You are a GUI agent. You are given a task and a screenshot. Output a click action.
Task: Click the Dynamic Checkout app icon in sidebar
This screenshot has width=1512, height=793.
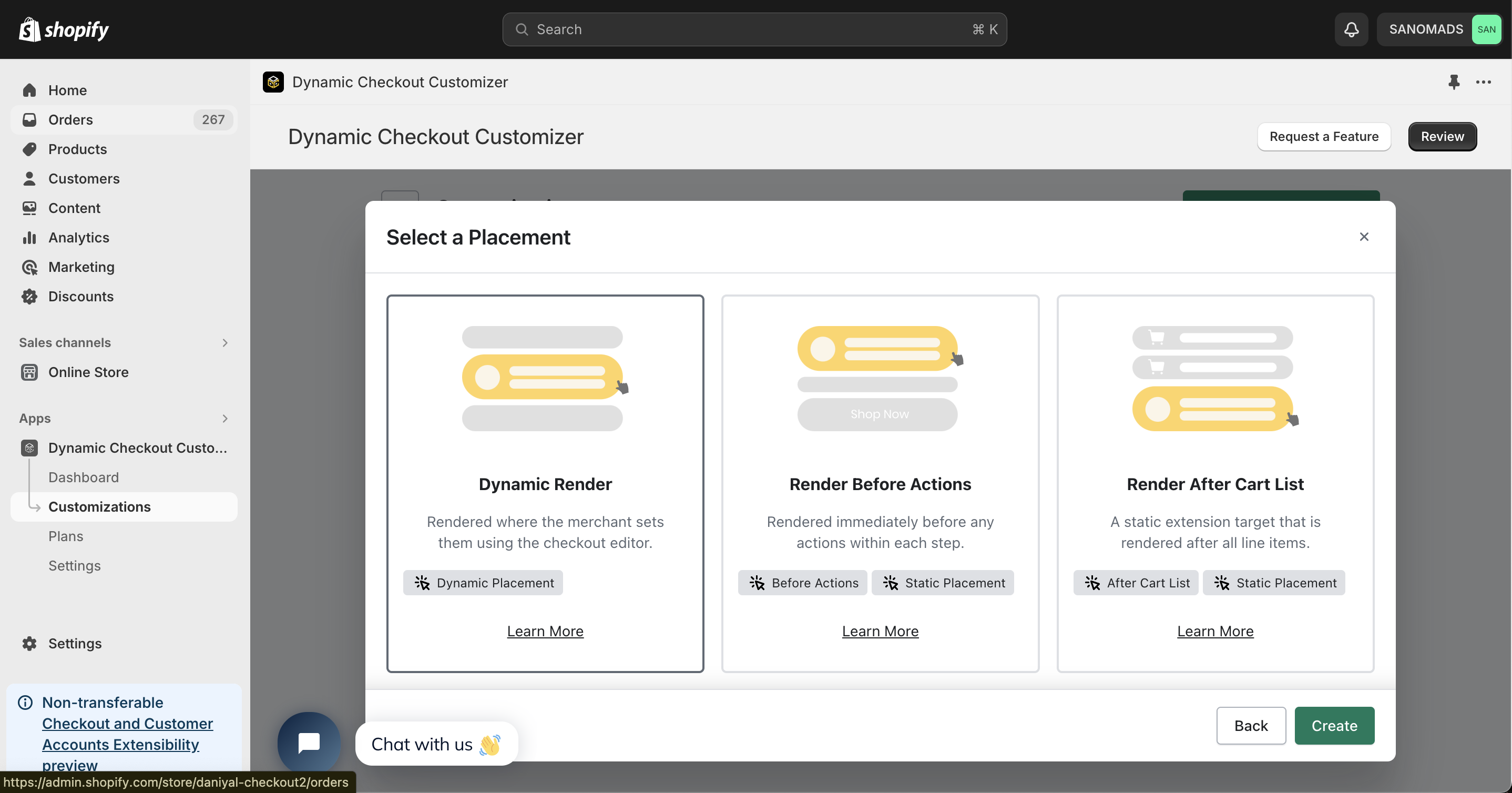coord(29,448)
